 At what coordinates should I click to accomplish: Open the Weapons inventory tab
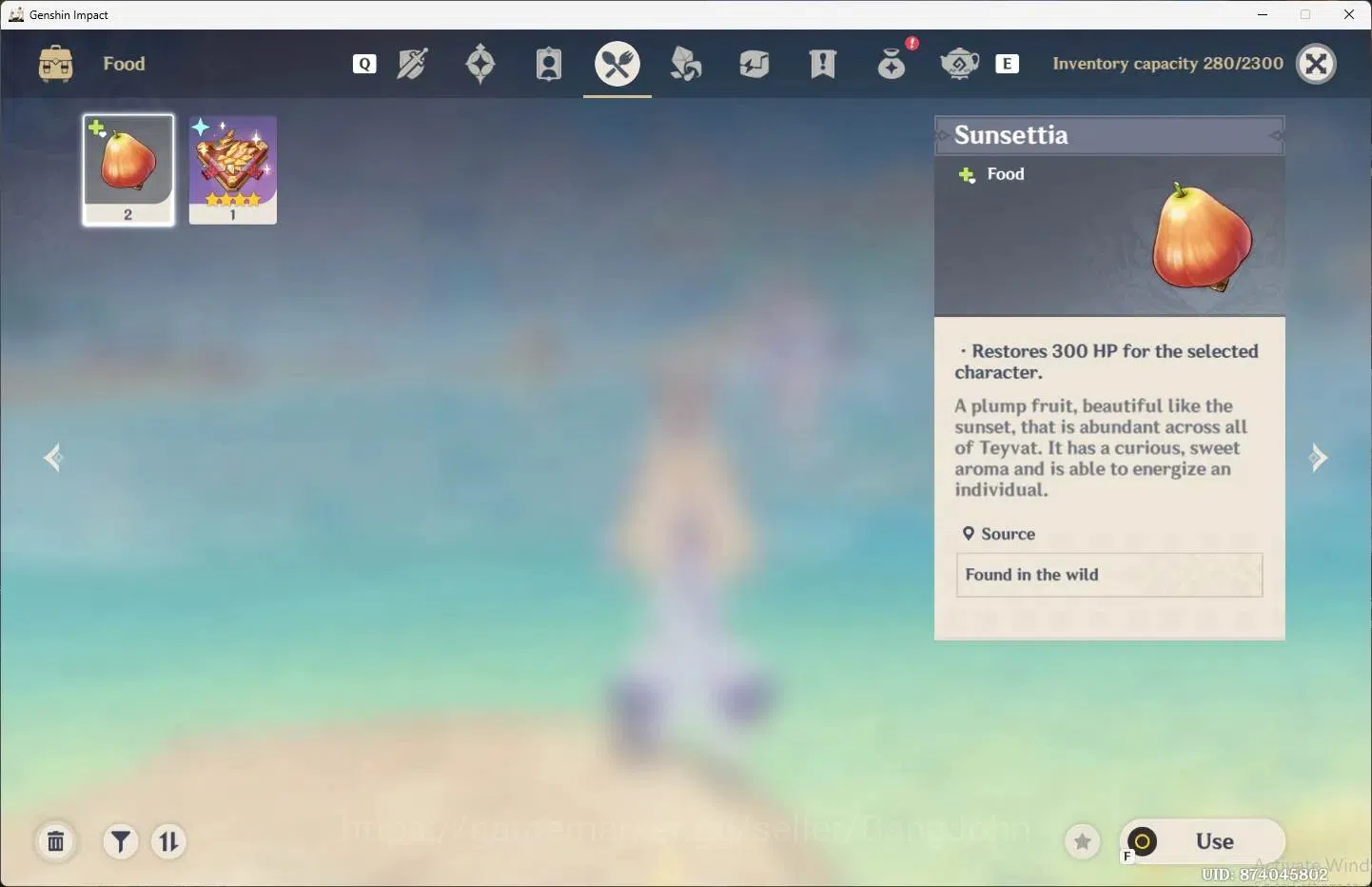tap(412, 64)
